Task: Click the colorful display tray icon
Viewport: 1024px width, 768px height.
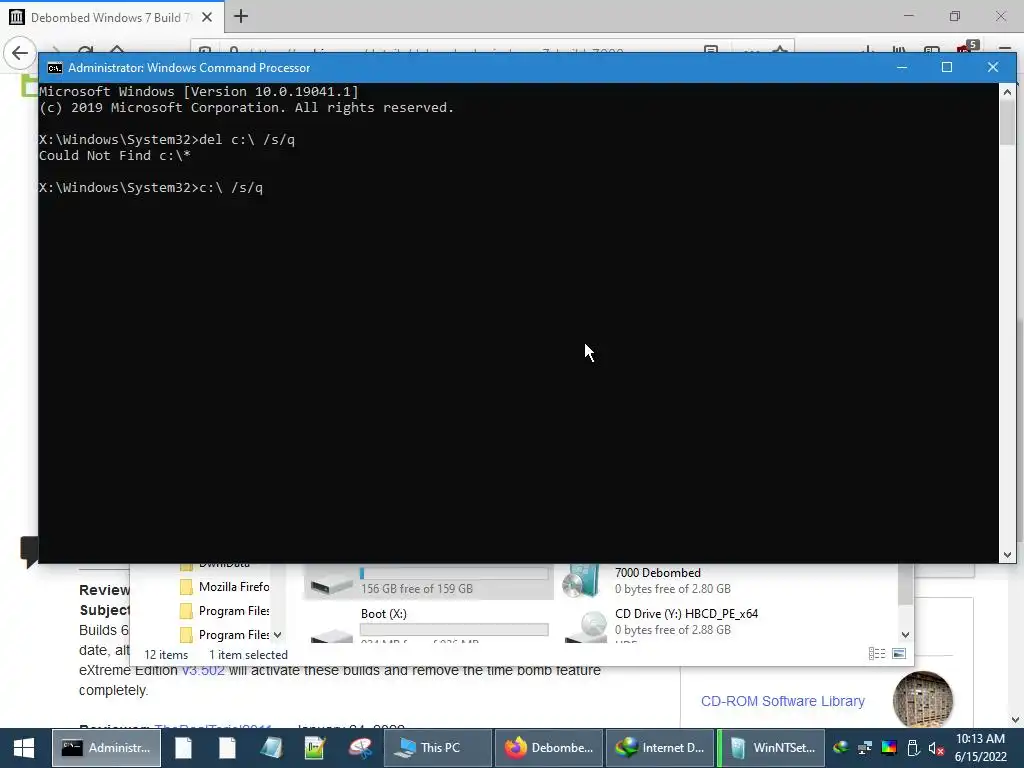Action: click(889, 748)
